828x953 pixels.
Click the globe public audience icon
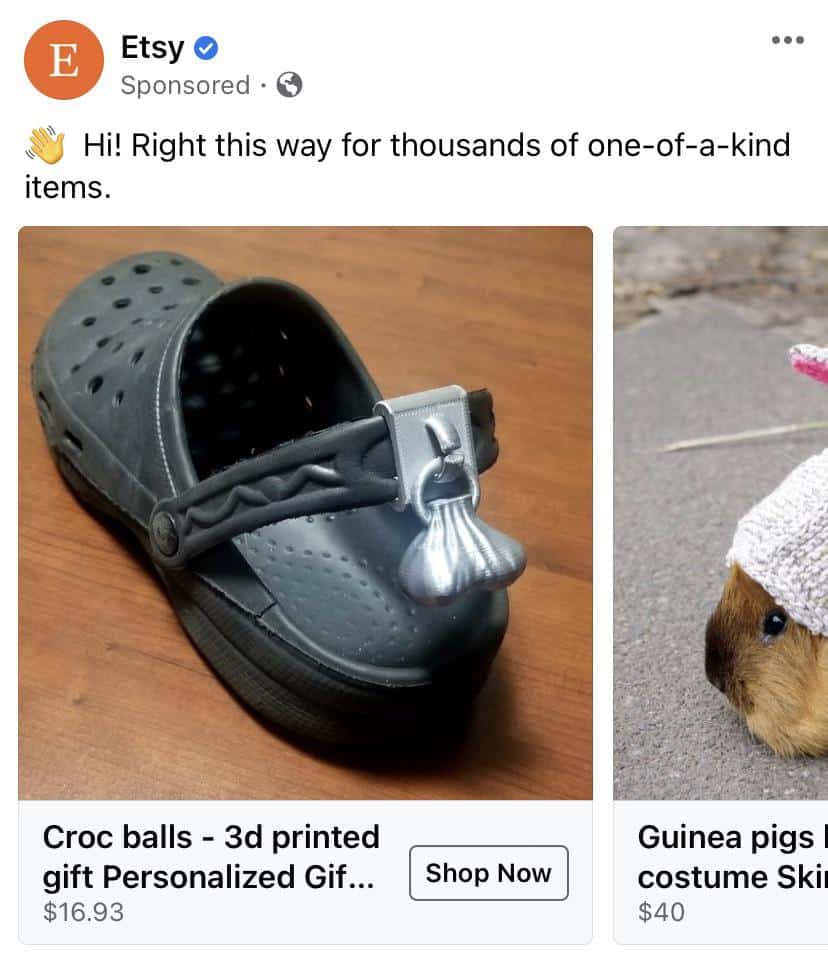(x=289, y=84)
